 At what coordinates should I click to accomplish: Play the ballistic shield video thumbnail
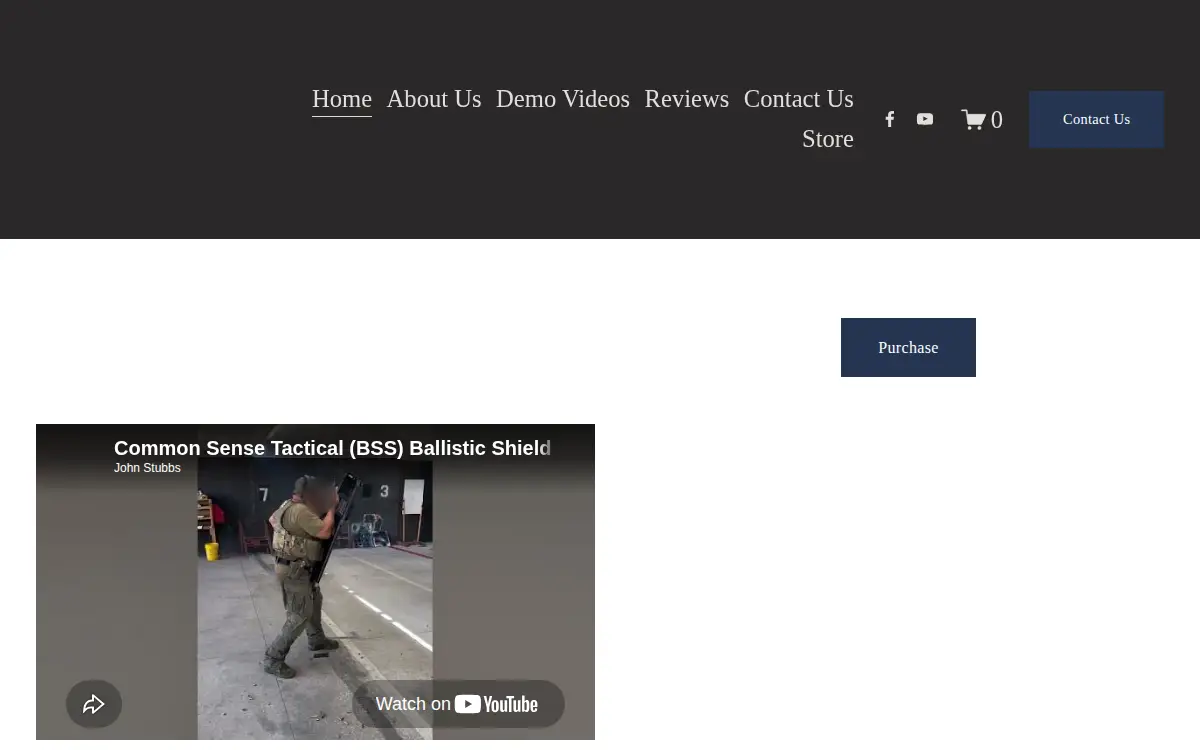315,582
